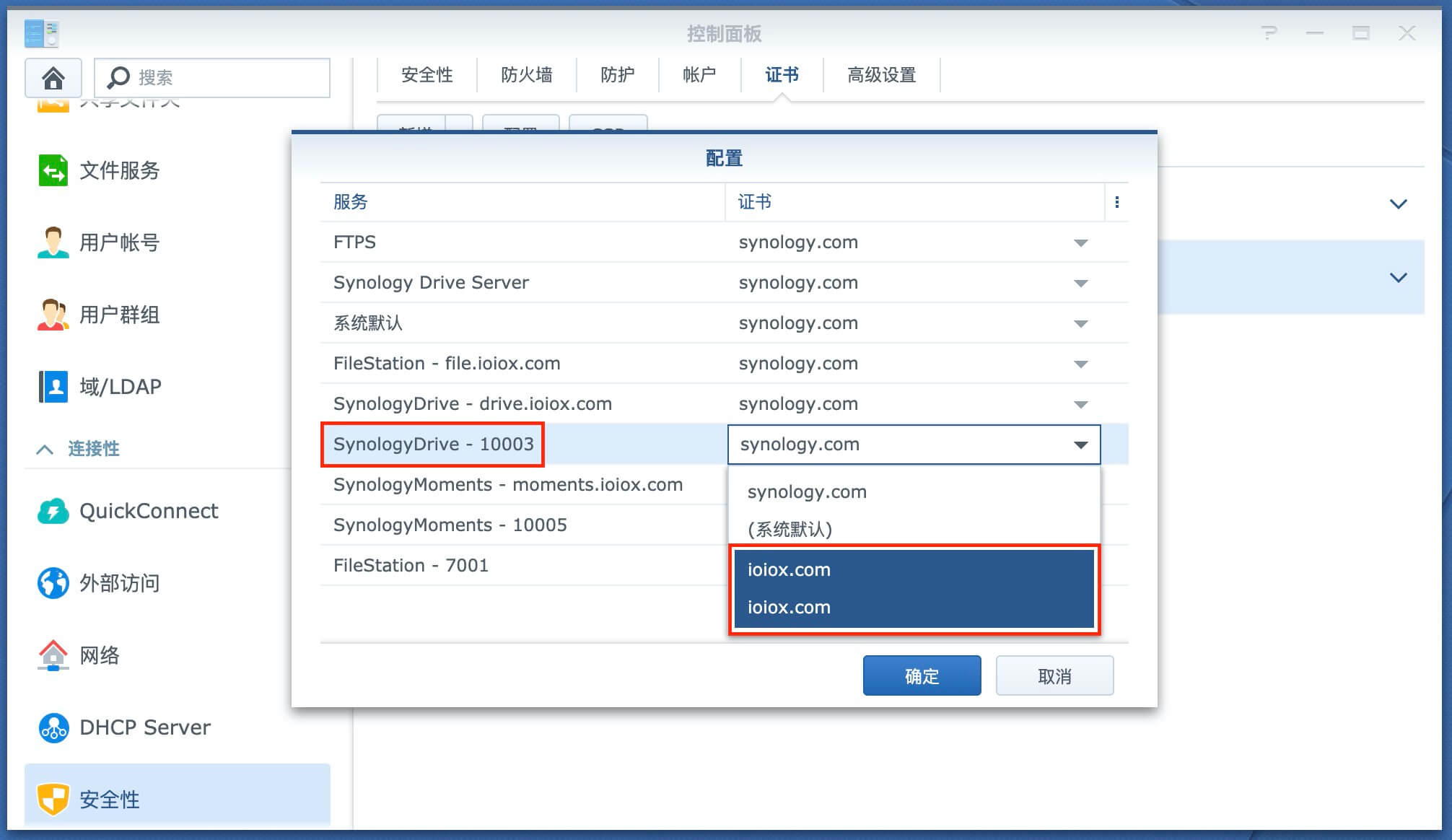Select SynologyDrive - drive.ioiox.com row
Viewport: 1452px width, 840px height.
click(724, 404)
